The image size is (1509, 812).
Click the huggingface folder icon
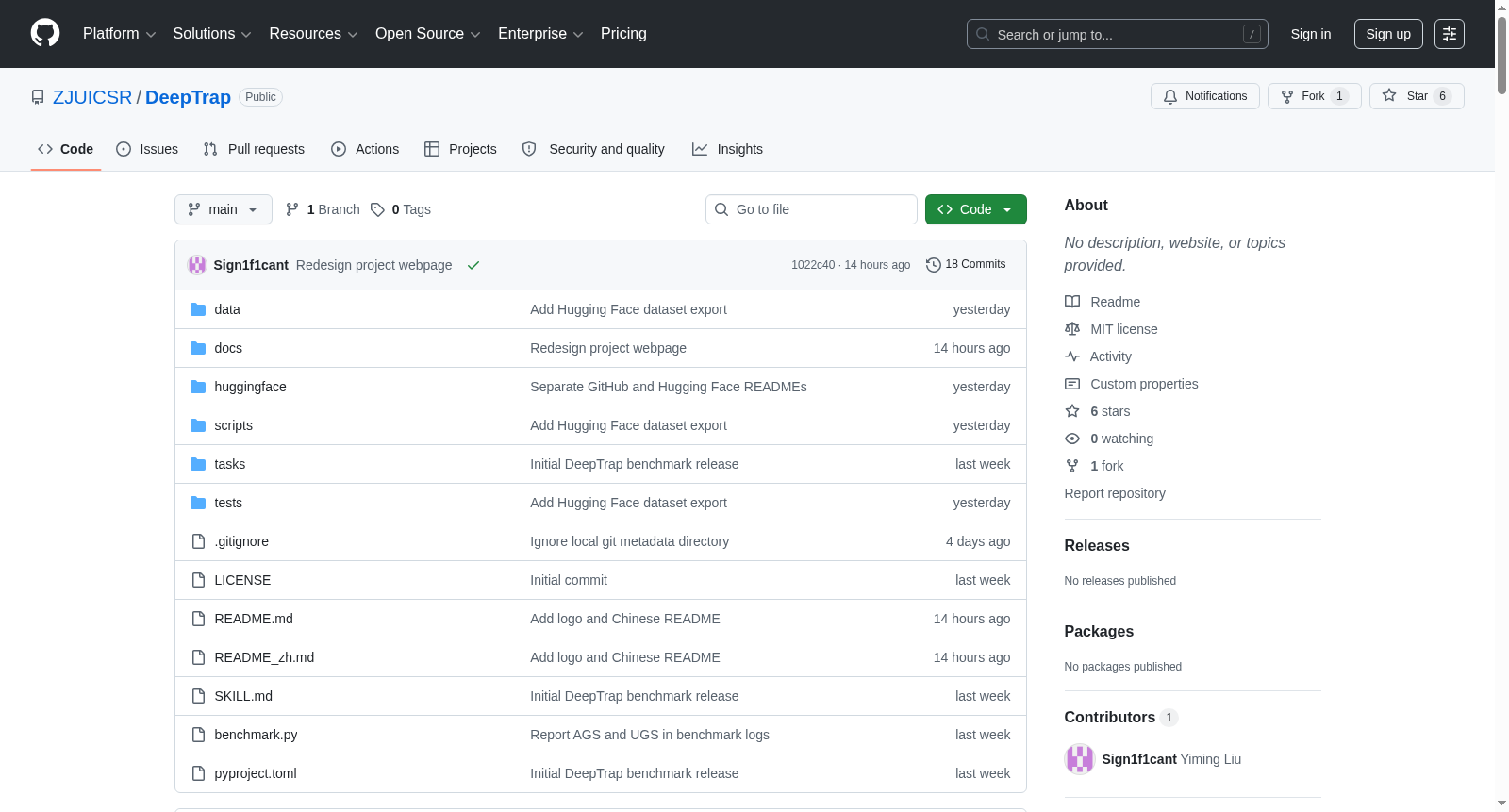coord(198,387)
